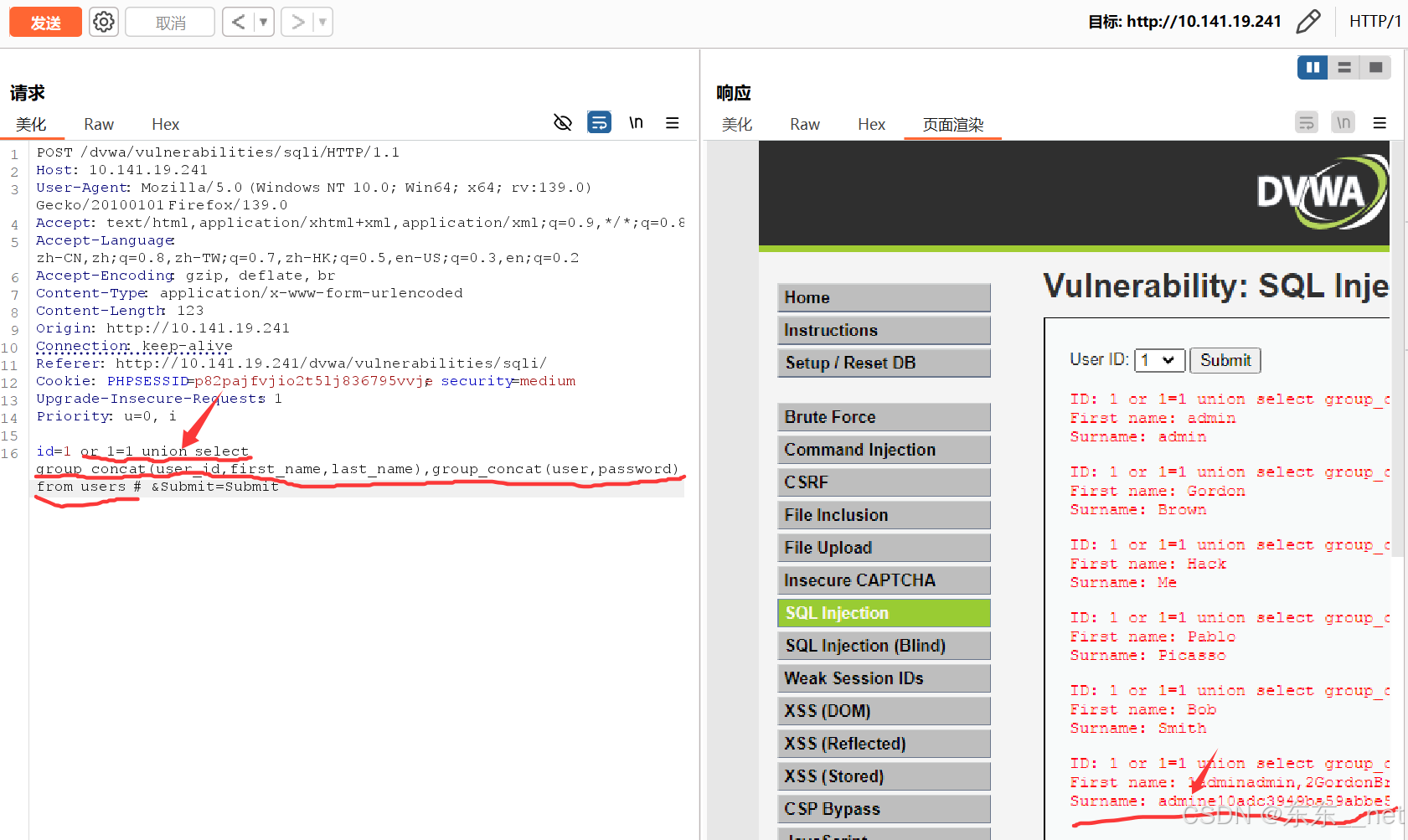
Task: Open Weak Session IDs page
Action: [884, 678]
